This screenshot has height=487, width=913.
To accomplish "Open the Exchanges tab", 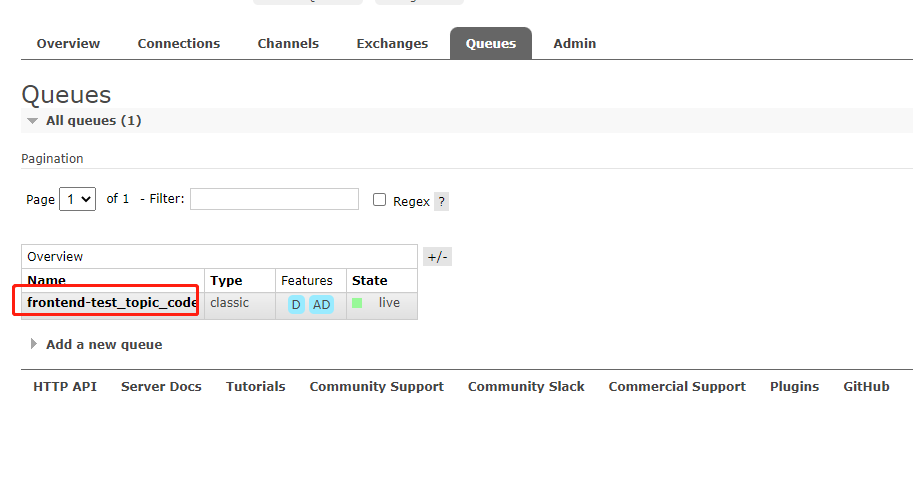I will (392, 44).
